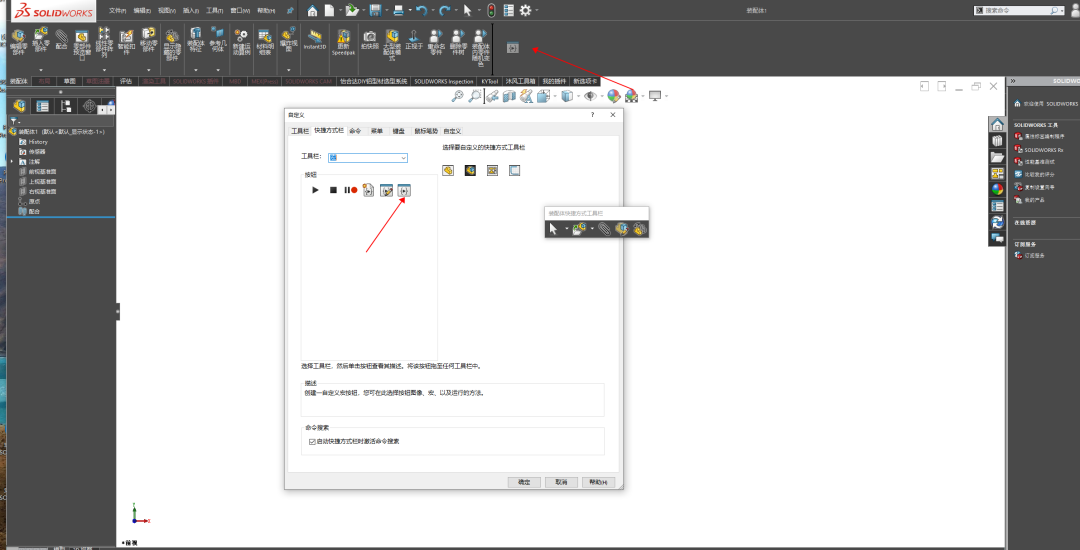Image resolution: width=1080 pixels, height=550 pixels.
Task: Switch to the 命令 tab in dialog
Action: pos(355,130)
